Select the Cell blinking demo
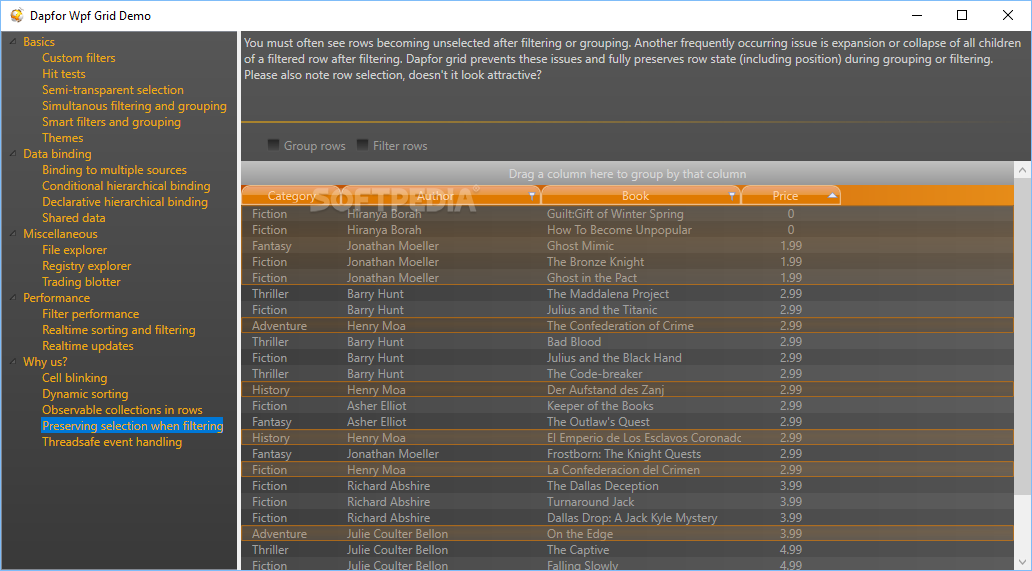 tap(74, 378)
